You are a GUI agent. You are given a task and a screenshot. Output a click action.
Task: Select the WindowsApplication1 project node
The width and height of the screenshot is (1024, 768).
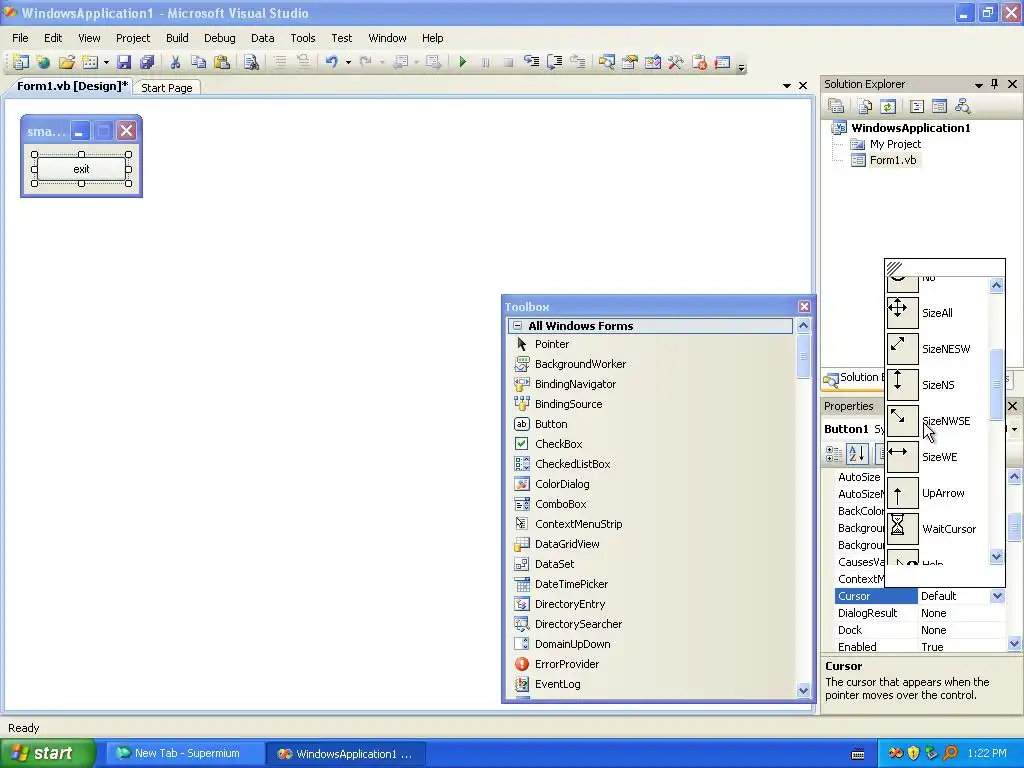tap(910, 128)
